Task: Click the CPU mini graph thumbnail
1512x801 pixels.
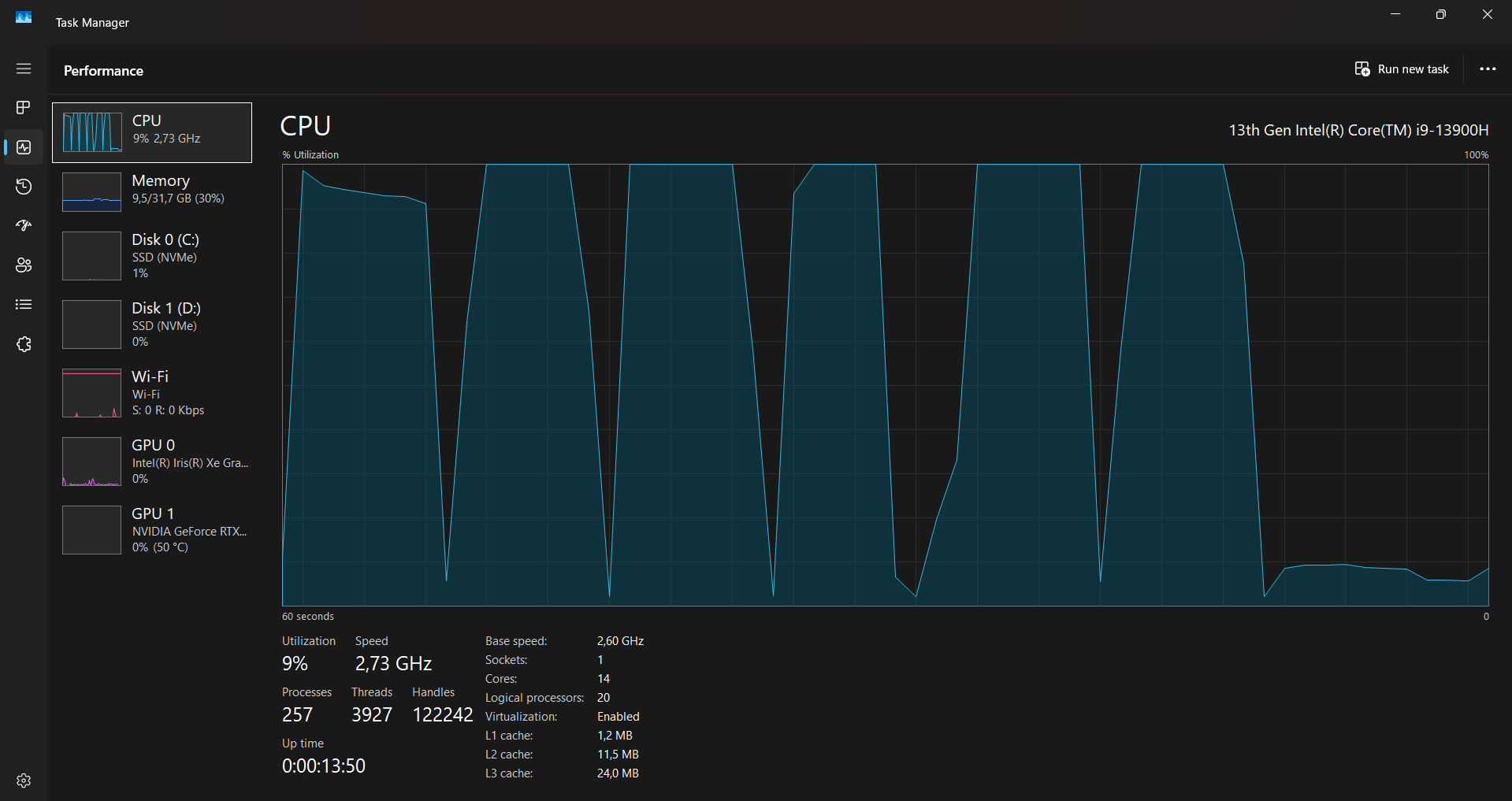Action: click(92, 132)
